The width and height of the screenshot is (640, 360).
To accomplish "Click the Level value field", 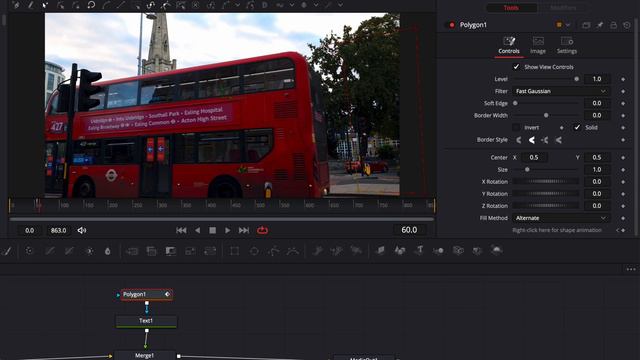I will pyautogui.click(x=597, y=79).
